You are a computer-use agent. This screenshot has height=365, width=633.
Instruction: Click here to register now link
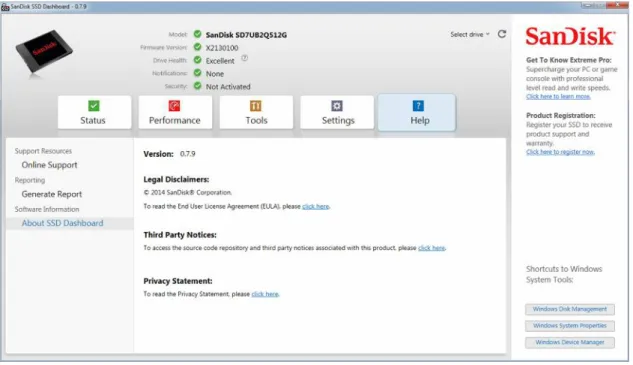(560, 152)
